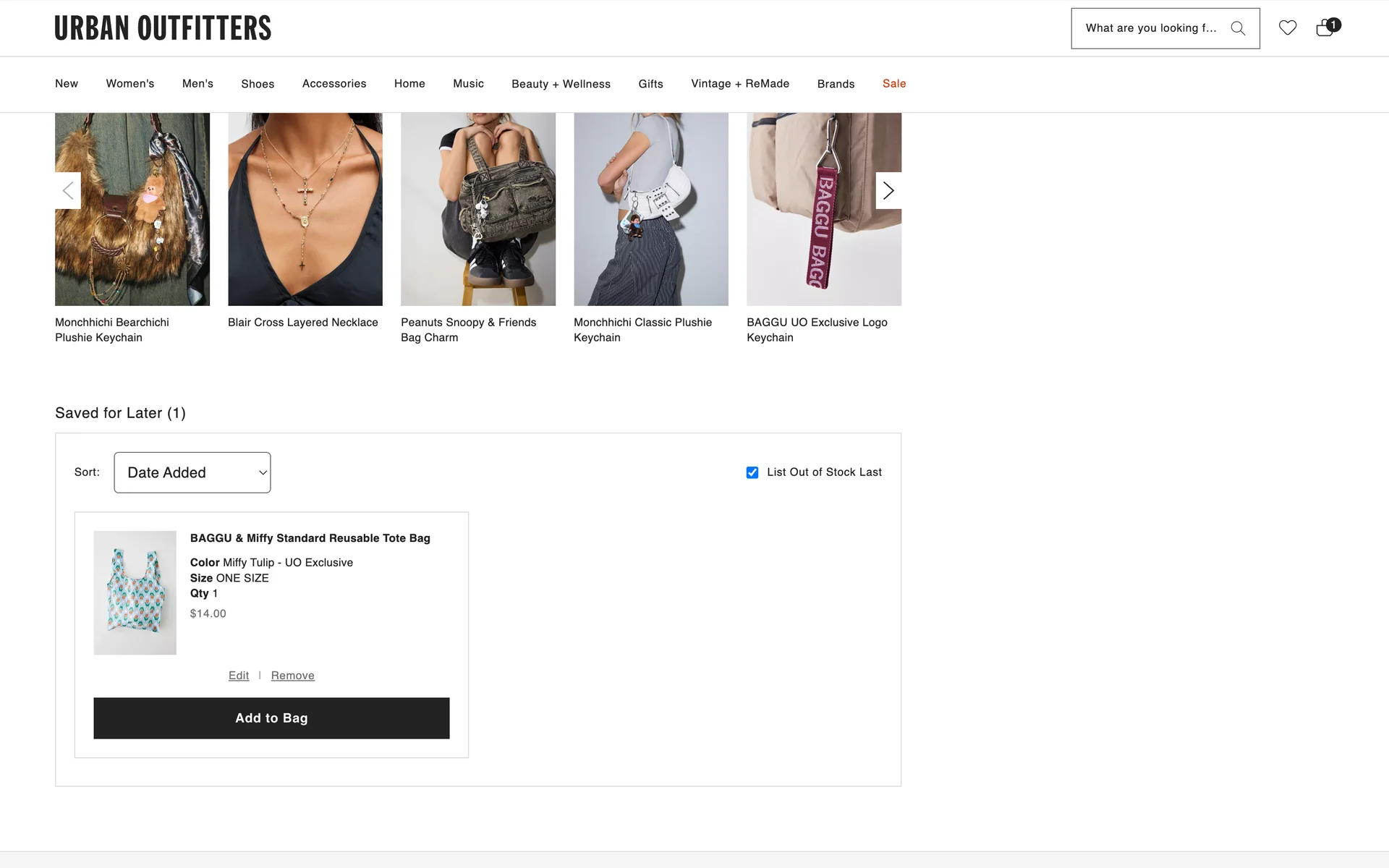This screenshot has height=868, width=1389.
Task: Click the search magnifier icon
Action: pyautogui.click(x=1238, y=28)
